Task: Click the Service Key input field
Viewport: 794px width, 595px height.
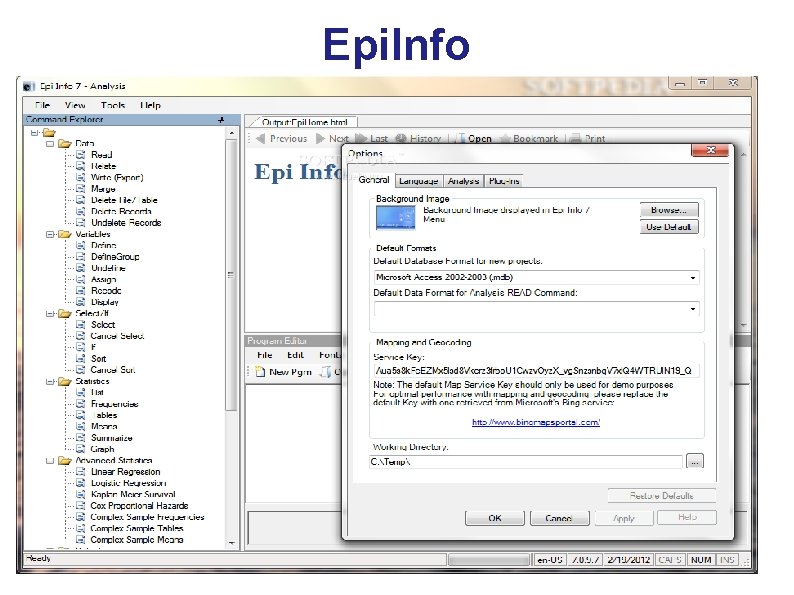Action: [536, 371]
